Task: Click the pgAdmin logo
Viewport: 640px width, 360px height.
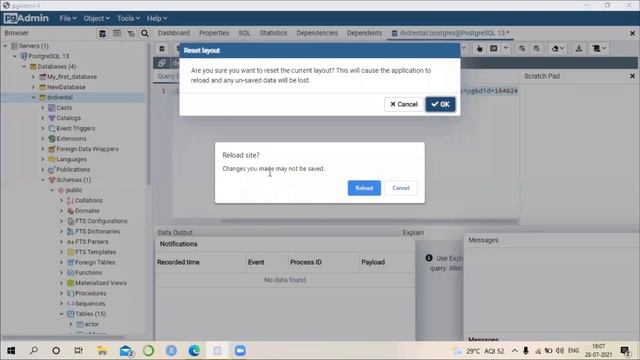Action: (26, 18)
